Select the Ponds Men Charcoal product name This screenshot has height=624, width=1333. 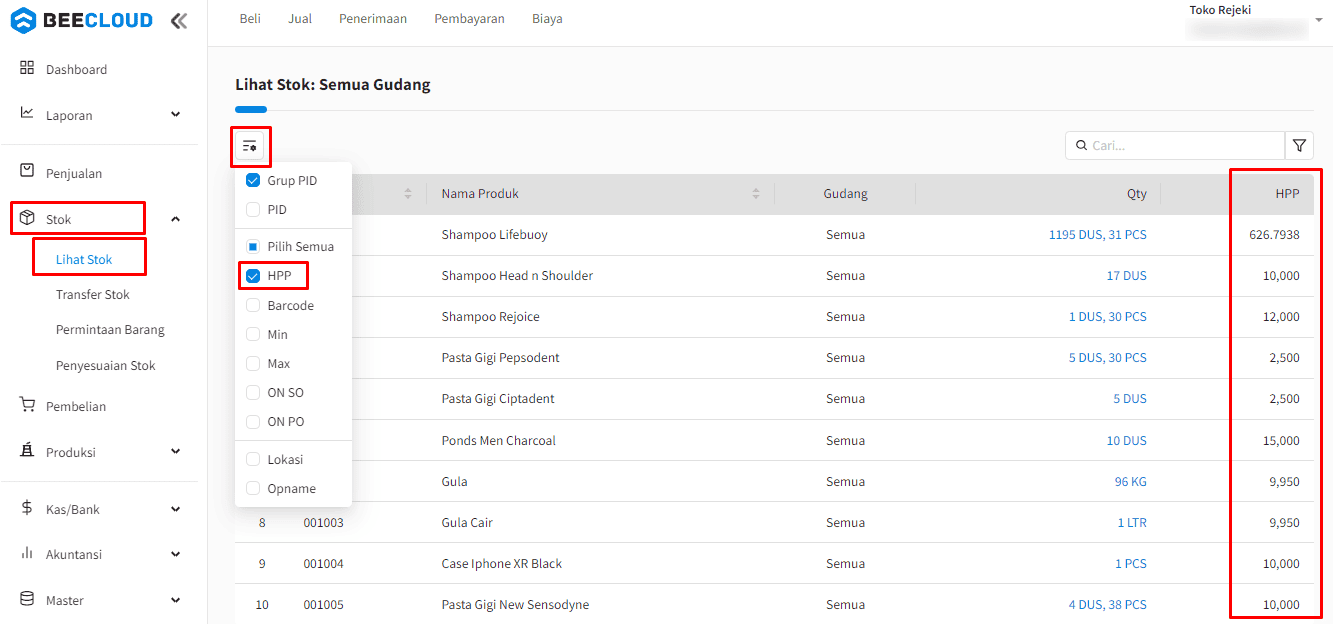click(x=499, y=441)
